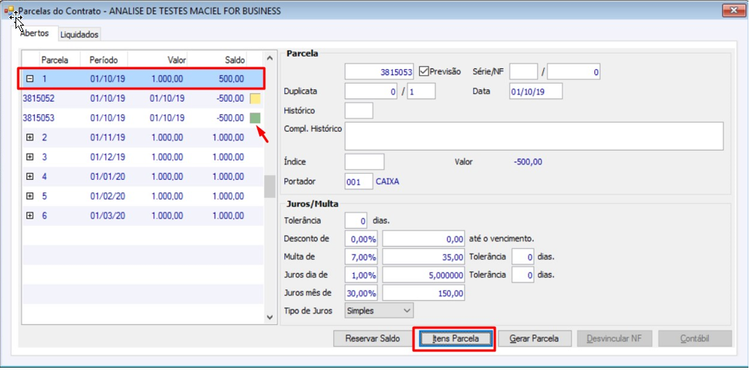The image size is (750, 370).
Task: Click the NF number field
Action: click(574, 72)
